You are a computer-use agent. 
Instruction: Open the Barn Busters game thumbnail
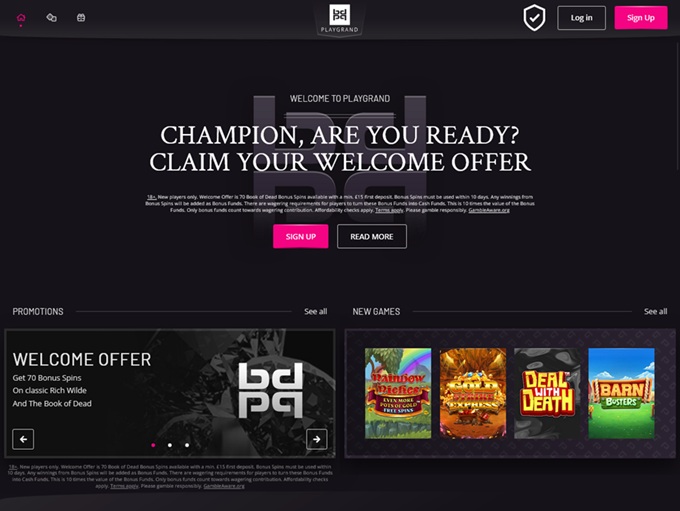(621, 393)
